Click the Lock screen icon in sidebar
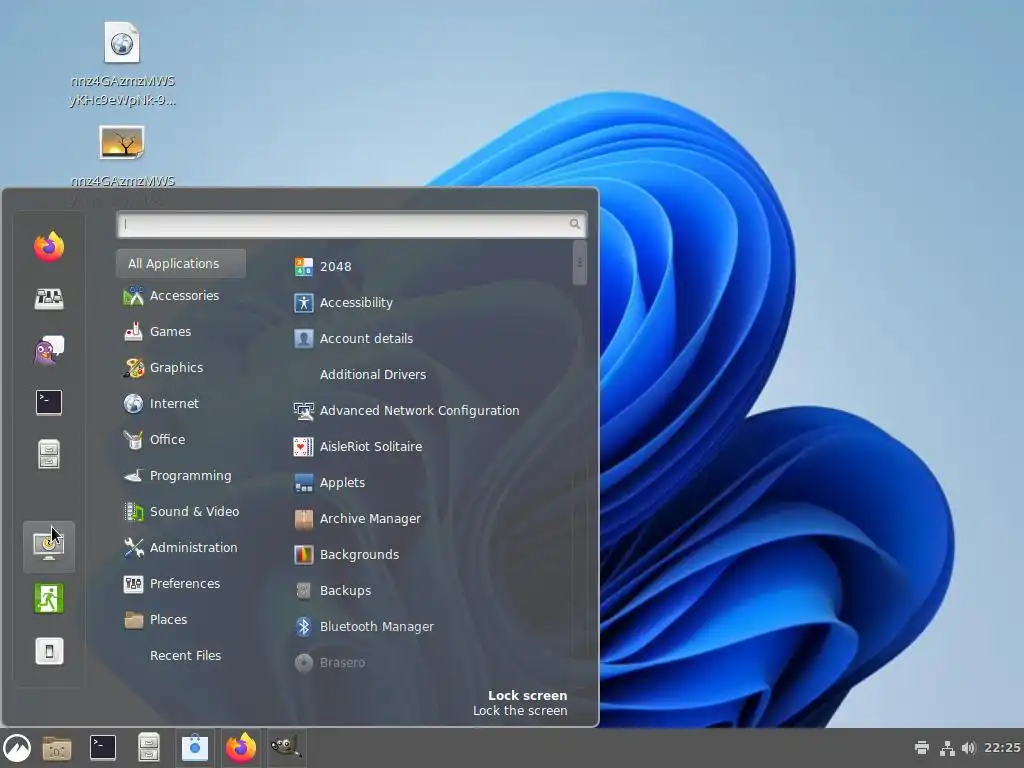The height and width of the screenshot is (768, 1024). [x=49, y=547]
